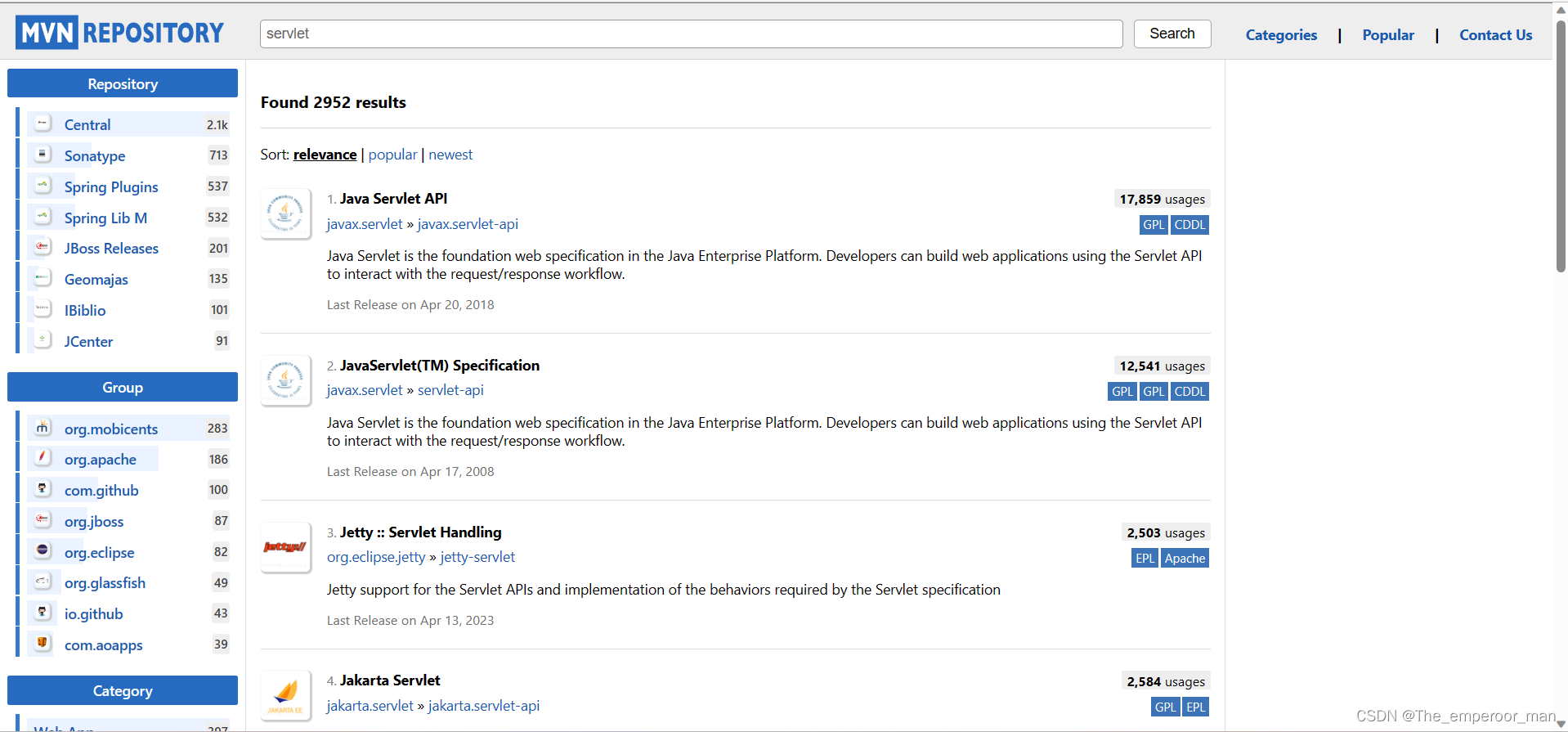
Task: Click the Jetty logo thumbnail
Action: [x=285, y=547]
